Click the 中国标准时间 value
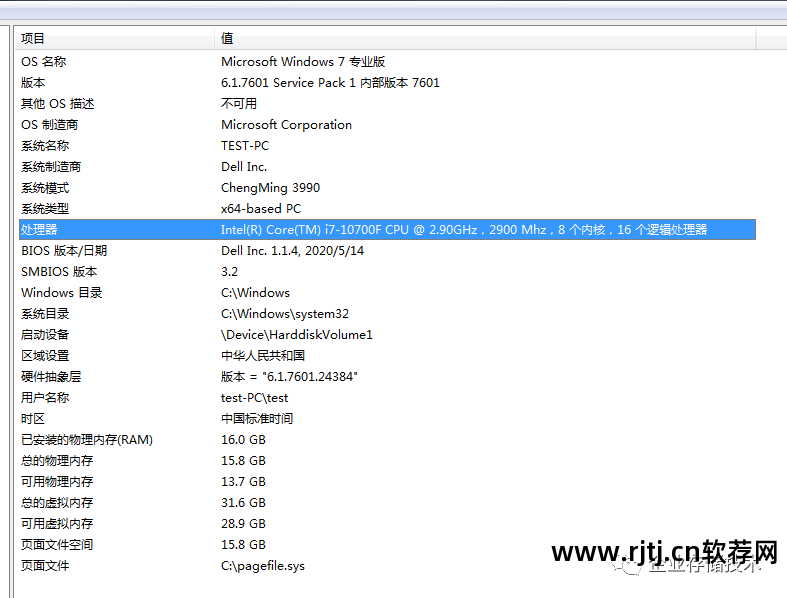Screen dimensions: 787x598 (x=257, y=419)
